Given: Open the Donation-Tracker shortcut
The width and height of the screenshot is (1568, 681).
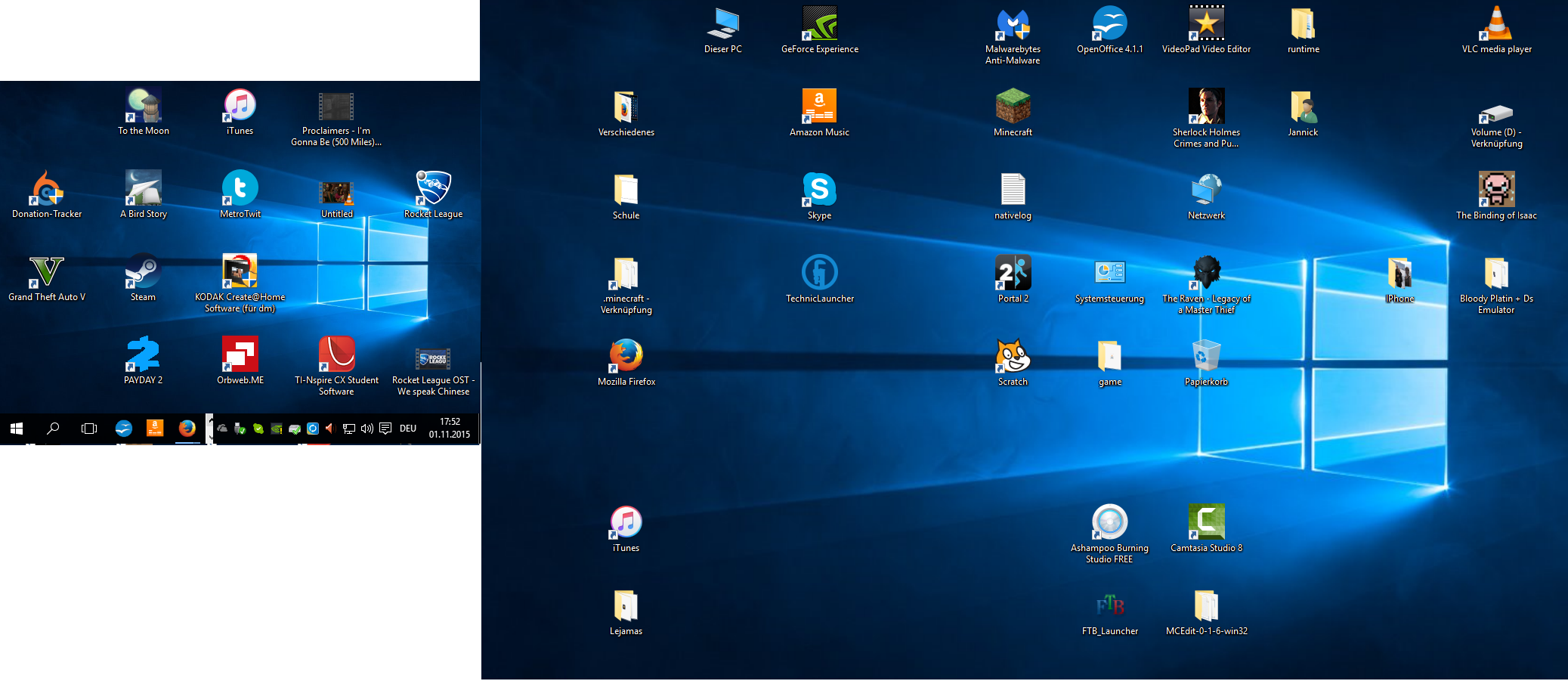Looking at the screenshot, I should tap(47, 195).
